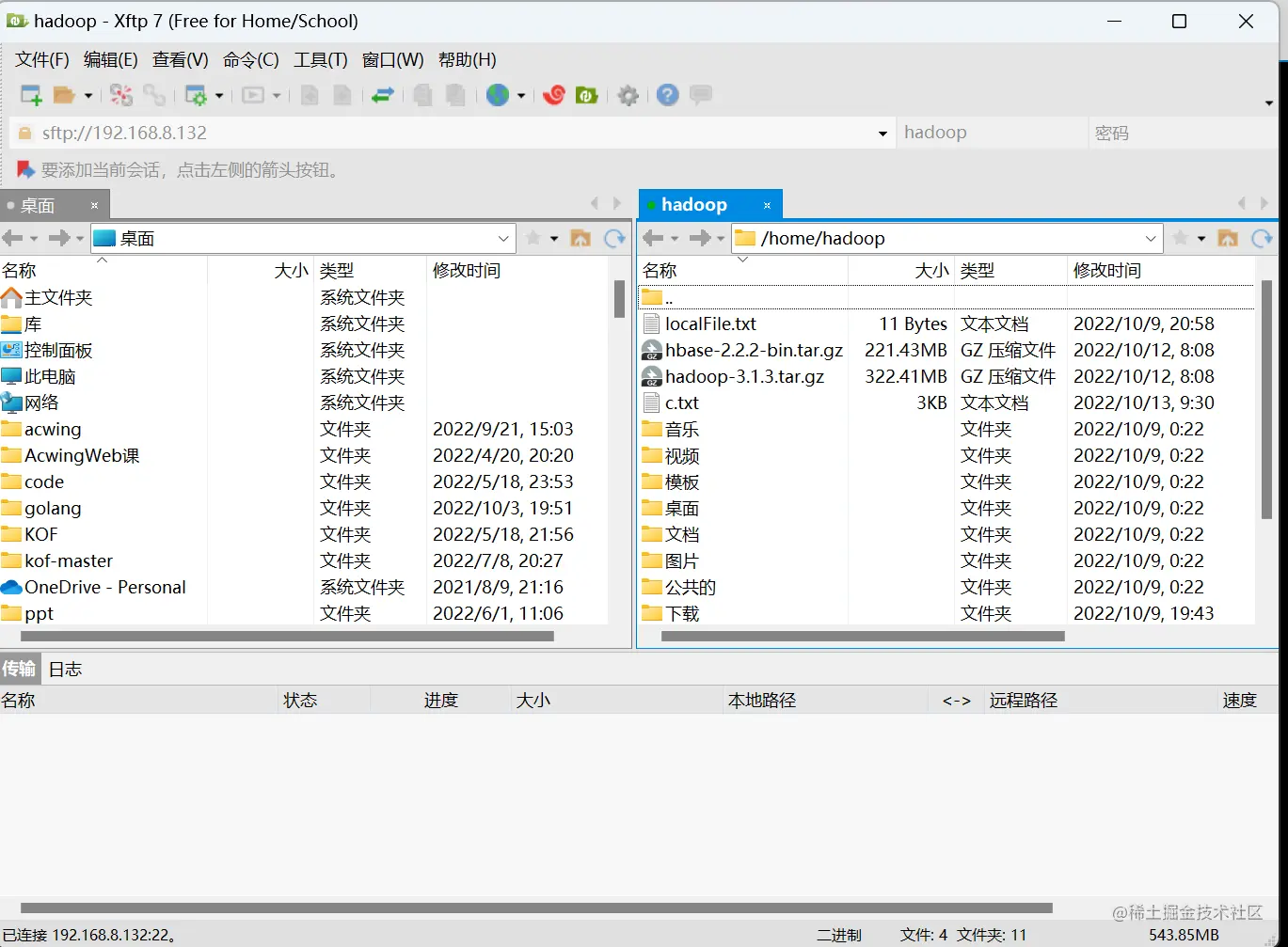1288x947 pixels.
Task: Sort remote files by 类型 column header
Action: point(1011,271)
